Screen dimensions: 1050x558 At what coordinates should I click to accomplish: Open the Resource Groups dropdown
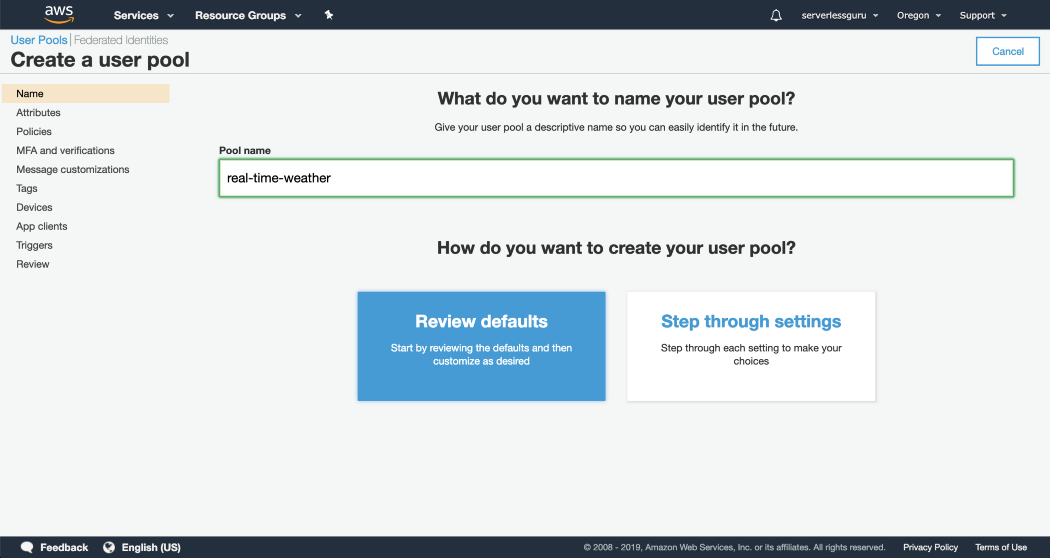(248, 15)
